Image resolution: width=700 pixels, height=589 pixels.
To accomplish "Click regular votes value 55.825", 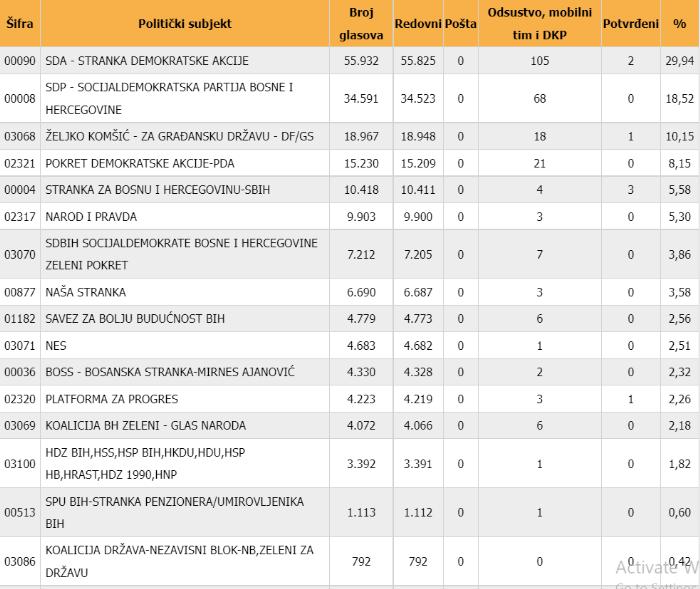I will [x=418, y=61].
